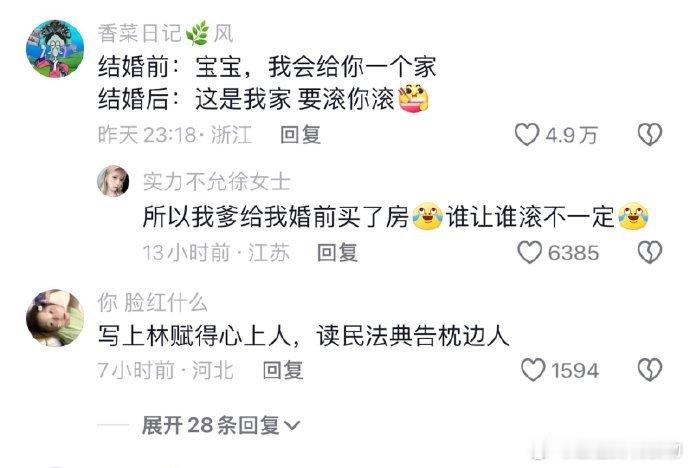Click the noodle-eating emoji in first comment
Screen dimensions: 690x468
coord(413,98)
